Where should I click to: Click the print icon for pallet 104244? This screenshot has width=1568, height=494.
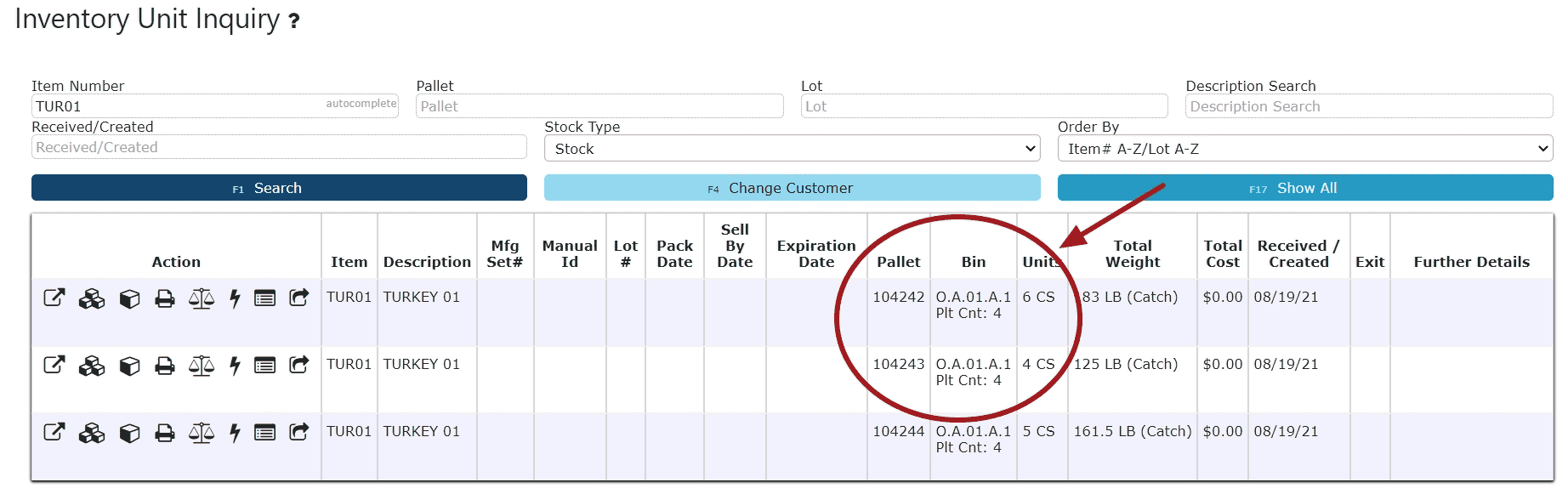(165, 433)
